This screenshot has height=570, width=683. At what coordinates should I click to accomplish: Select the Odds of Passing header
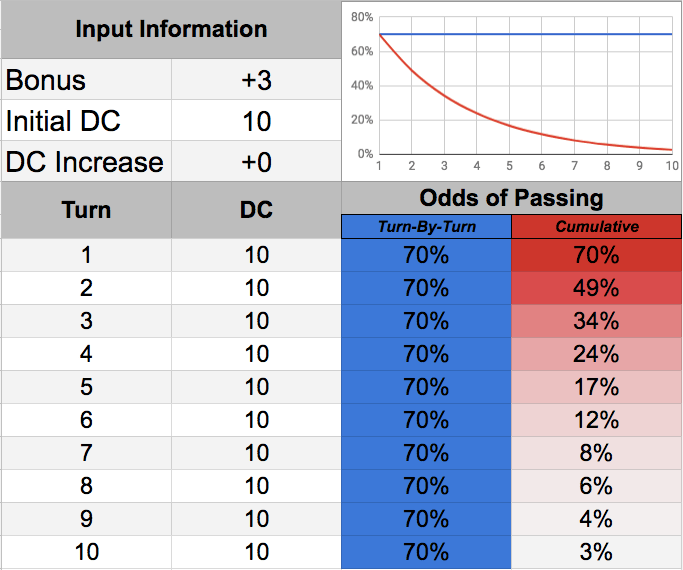[511, 196]
